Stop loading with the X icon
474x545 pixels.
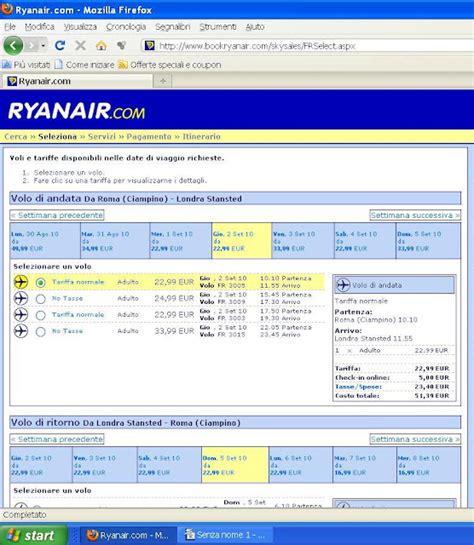[x=80, y=46]
